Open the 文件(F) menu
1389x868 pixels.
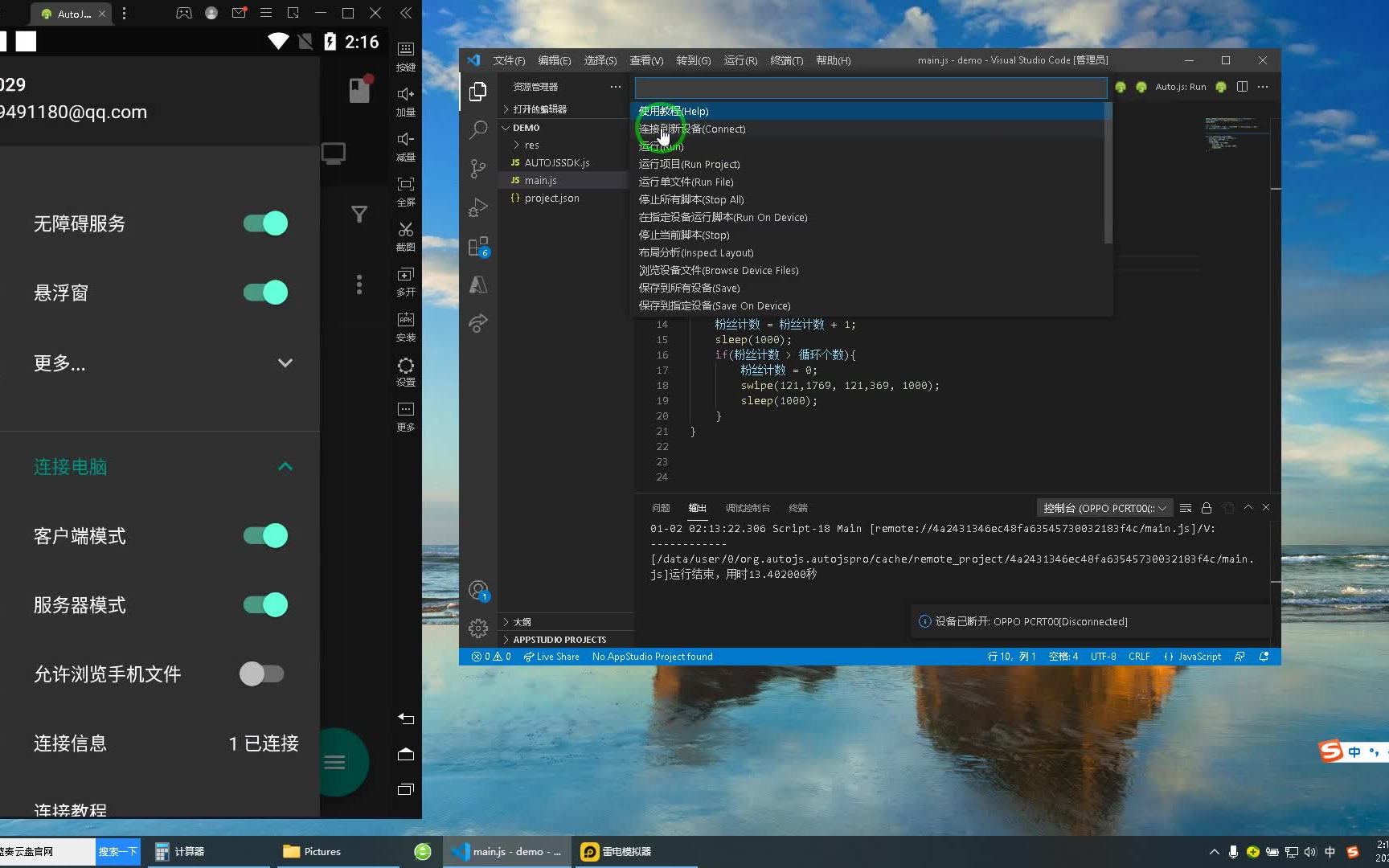(x=509, y=60)
